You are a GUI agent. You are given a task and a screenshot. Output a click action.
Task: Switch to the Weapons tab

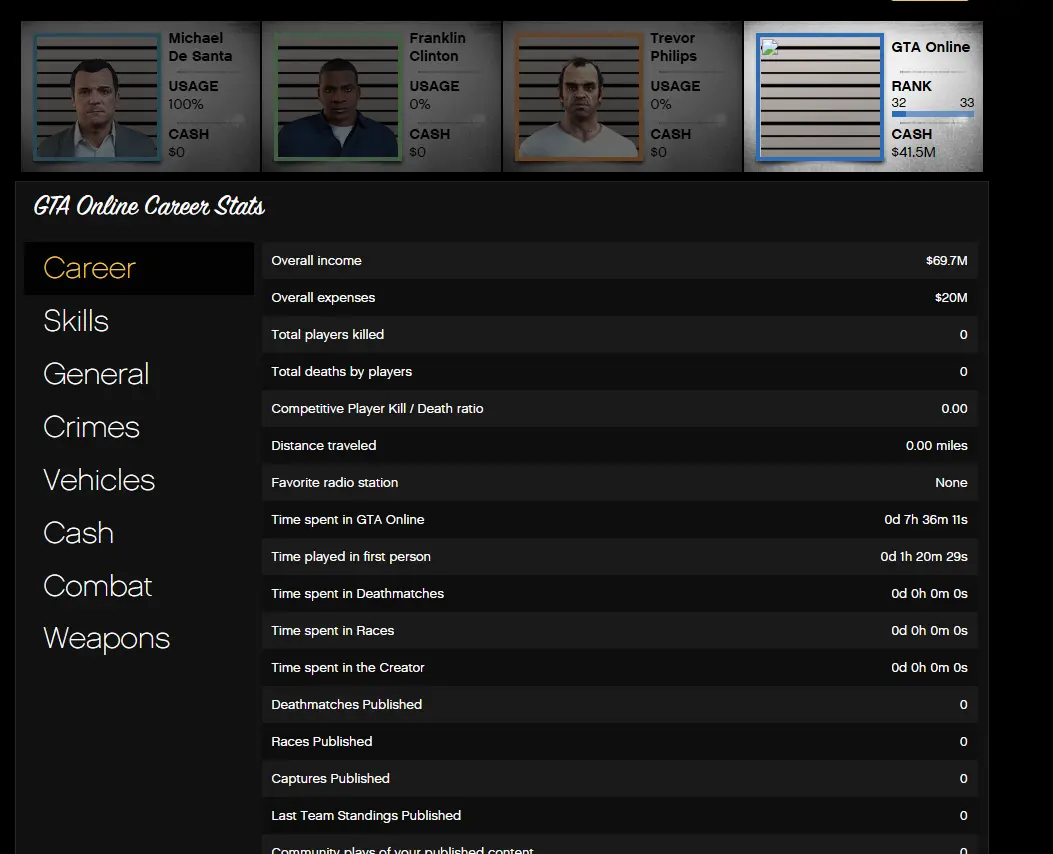[107, 639]
